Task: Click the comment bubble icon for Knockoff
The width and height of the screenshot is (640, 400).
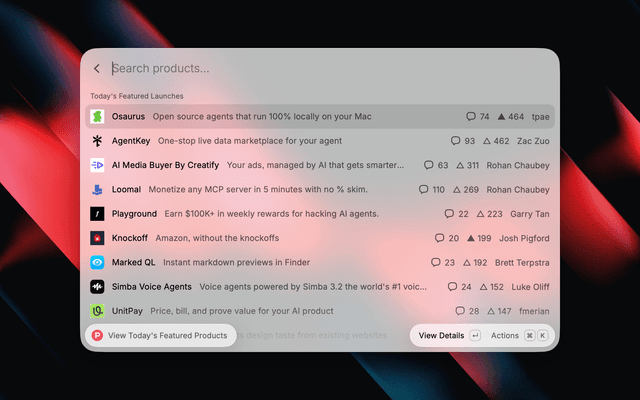Action: pyautogui.click(x=439, y=238)
